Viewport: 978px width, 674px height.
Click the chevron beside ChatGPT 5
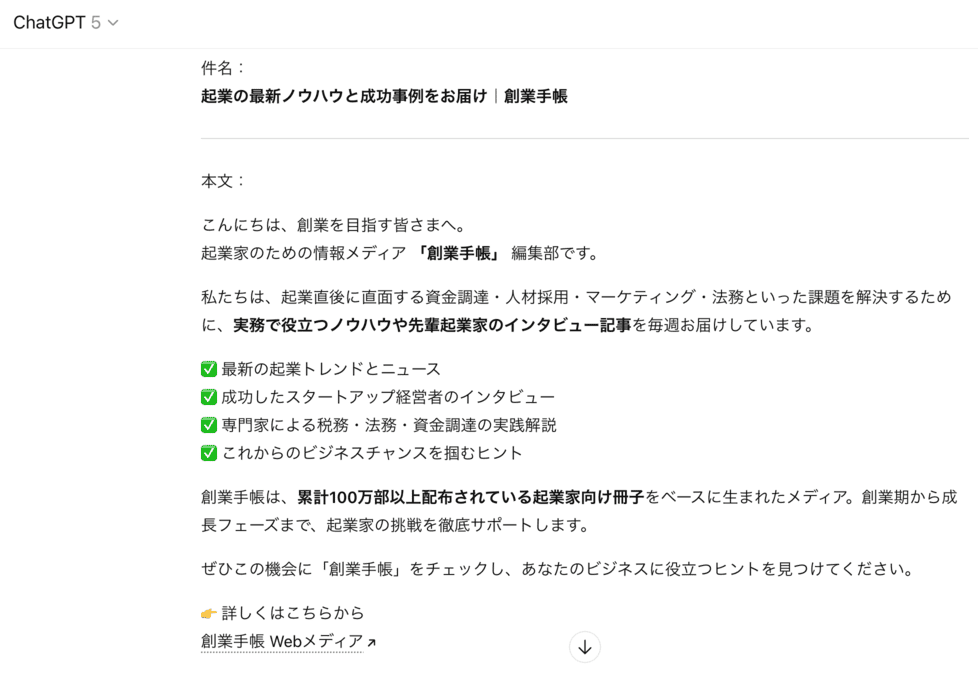(x=113, y=23)
